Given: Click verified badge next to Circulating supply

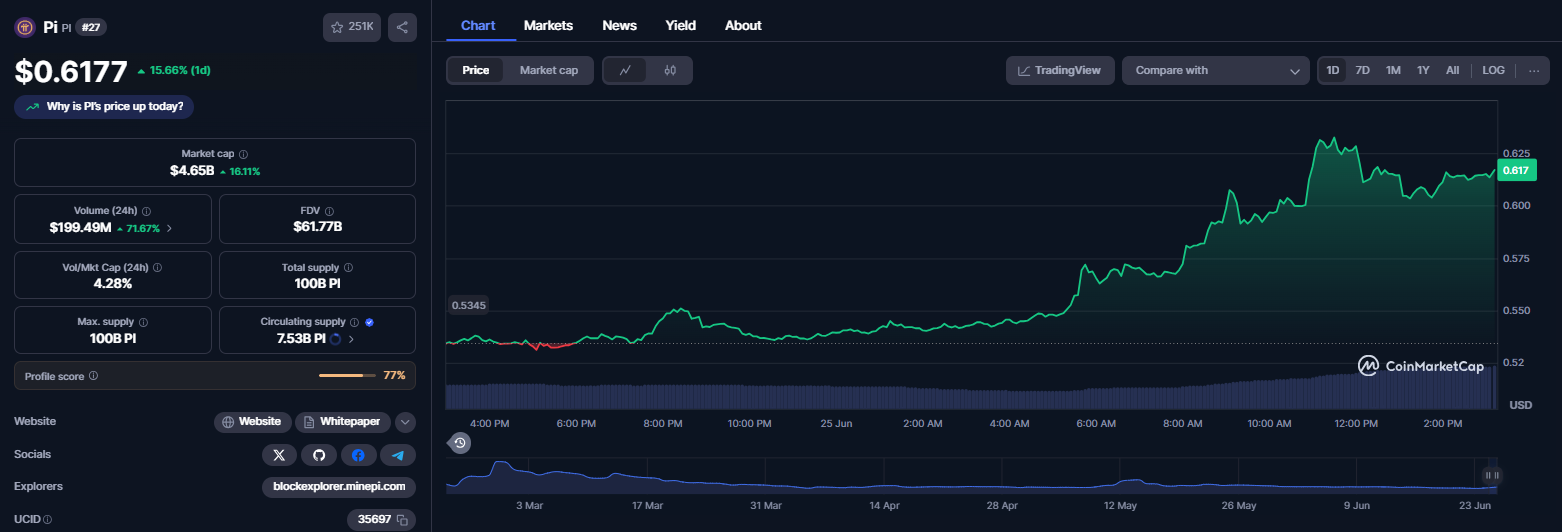Looking at the screenshot, I should coord(369,322).
